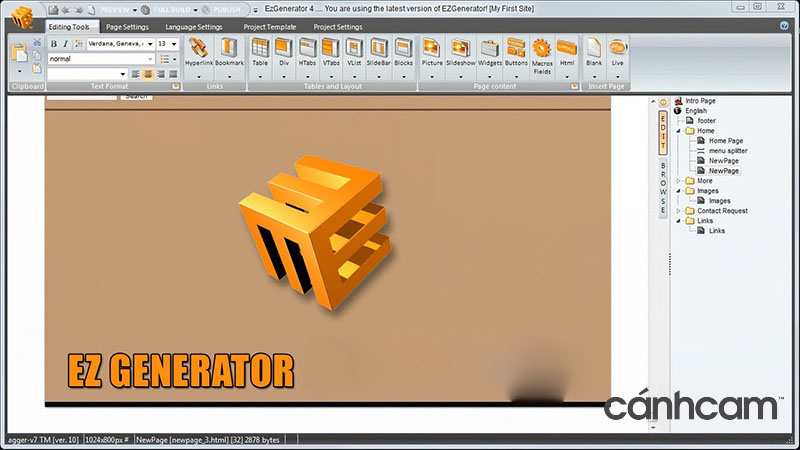Collapse the Home folder in tree
The width and height of the screenshot is (800, 450).
[x=679, y=131]
